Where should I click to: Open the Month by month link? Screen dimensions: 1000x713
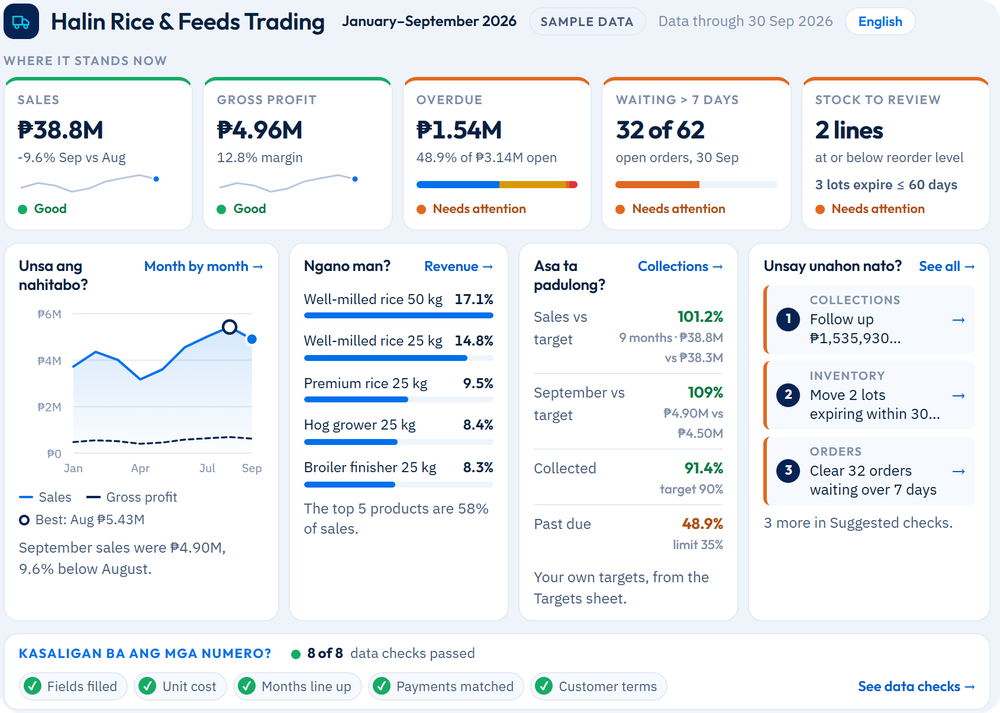point(203,267)
